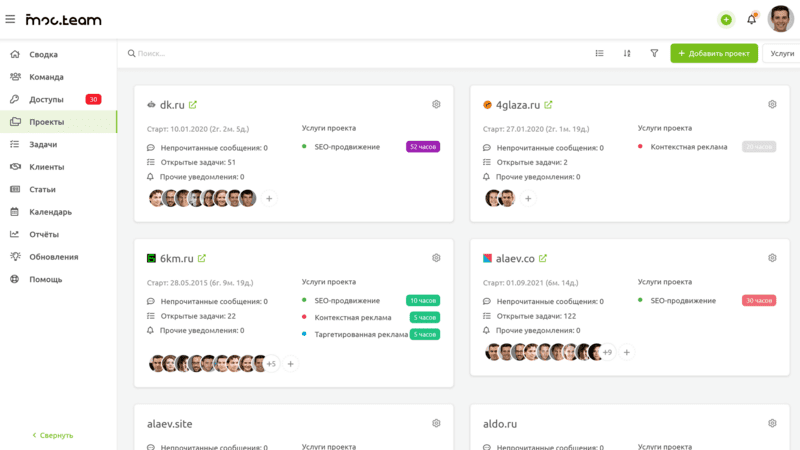The image size is (800, 450).
Task: Click alaev.co favicon icon
Action: click(x=487, y=258)
